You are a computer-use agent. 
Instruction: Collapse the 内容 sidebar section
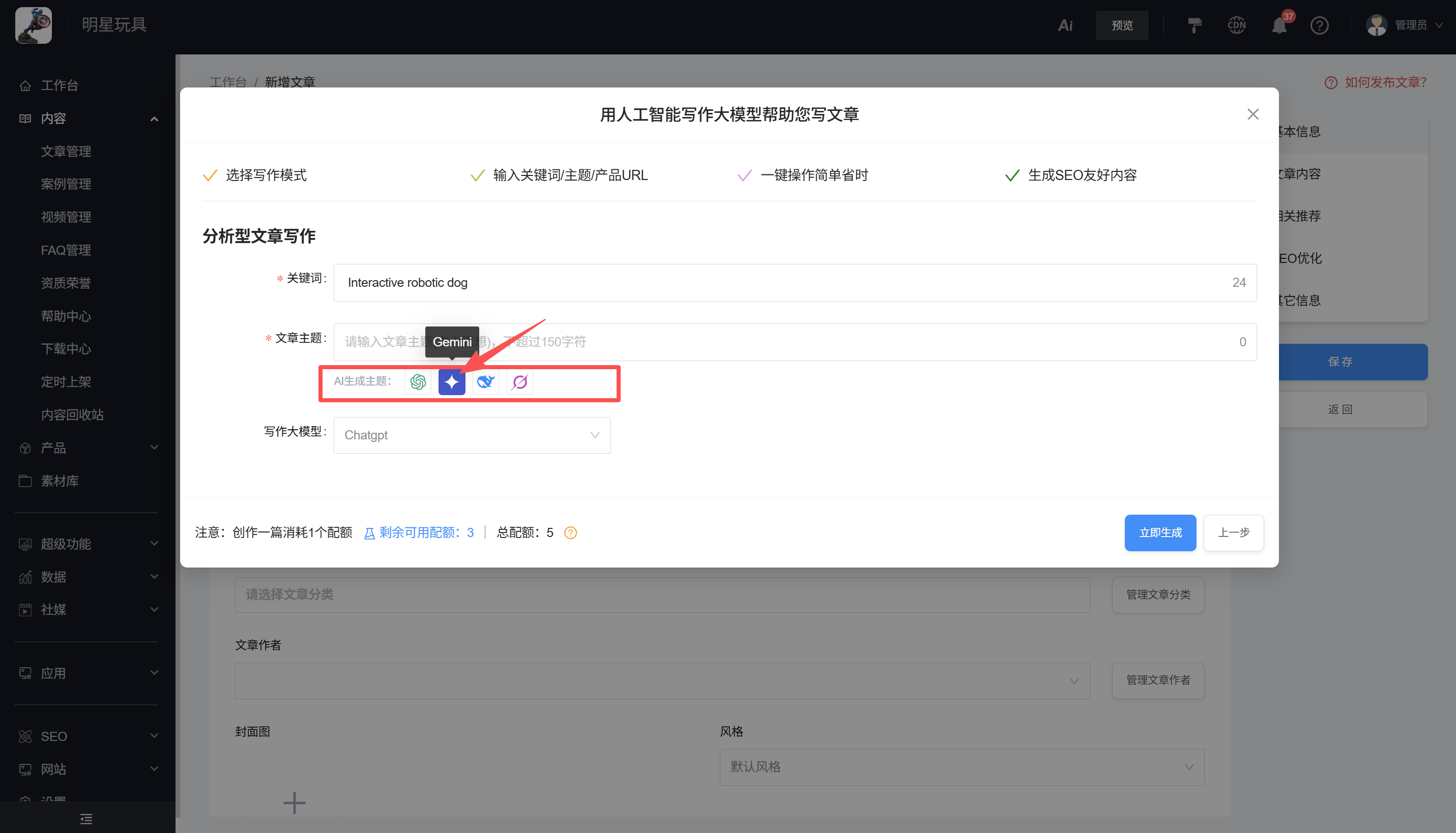click(x=154, y=118)
